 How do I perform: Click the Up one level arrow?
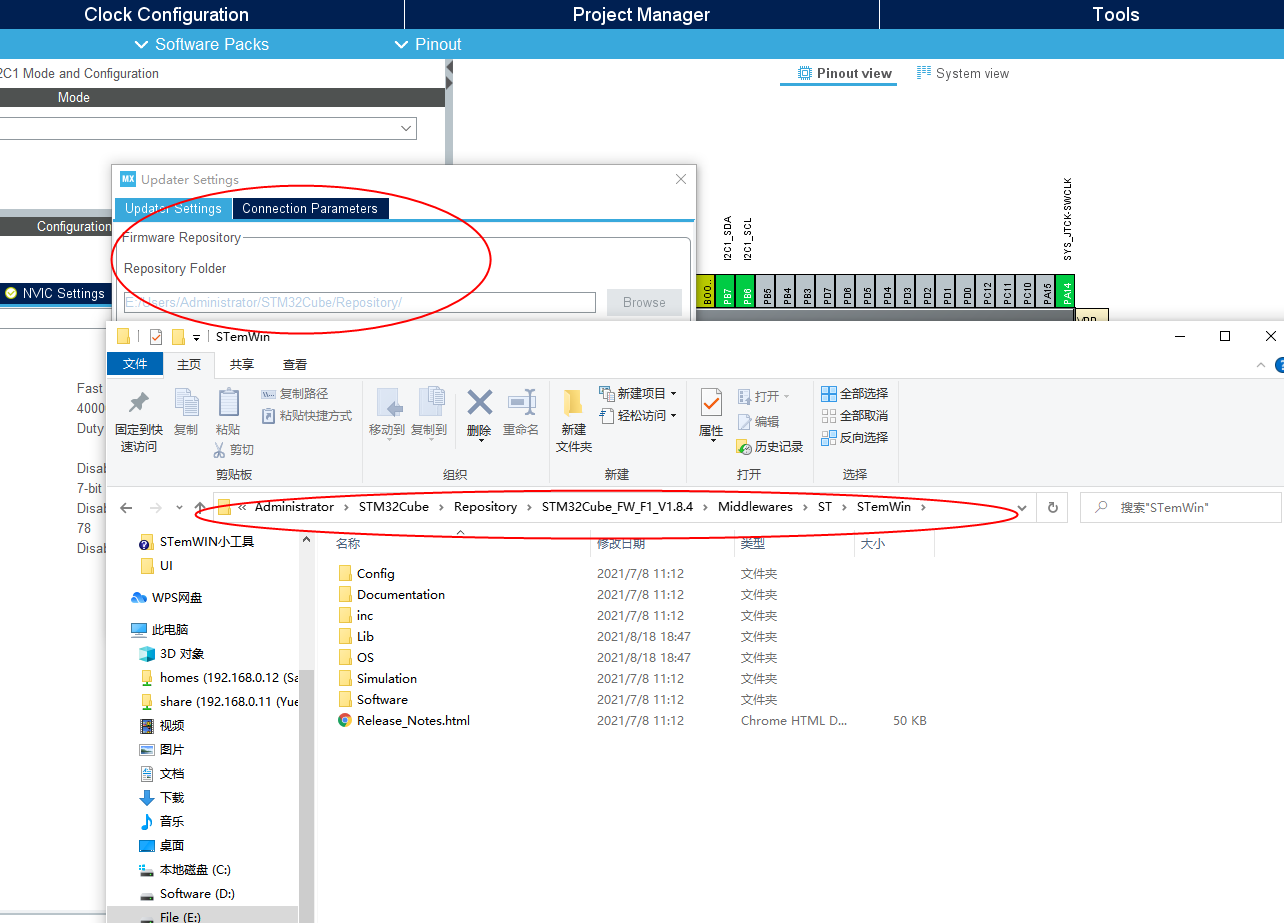point(200,508)
